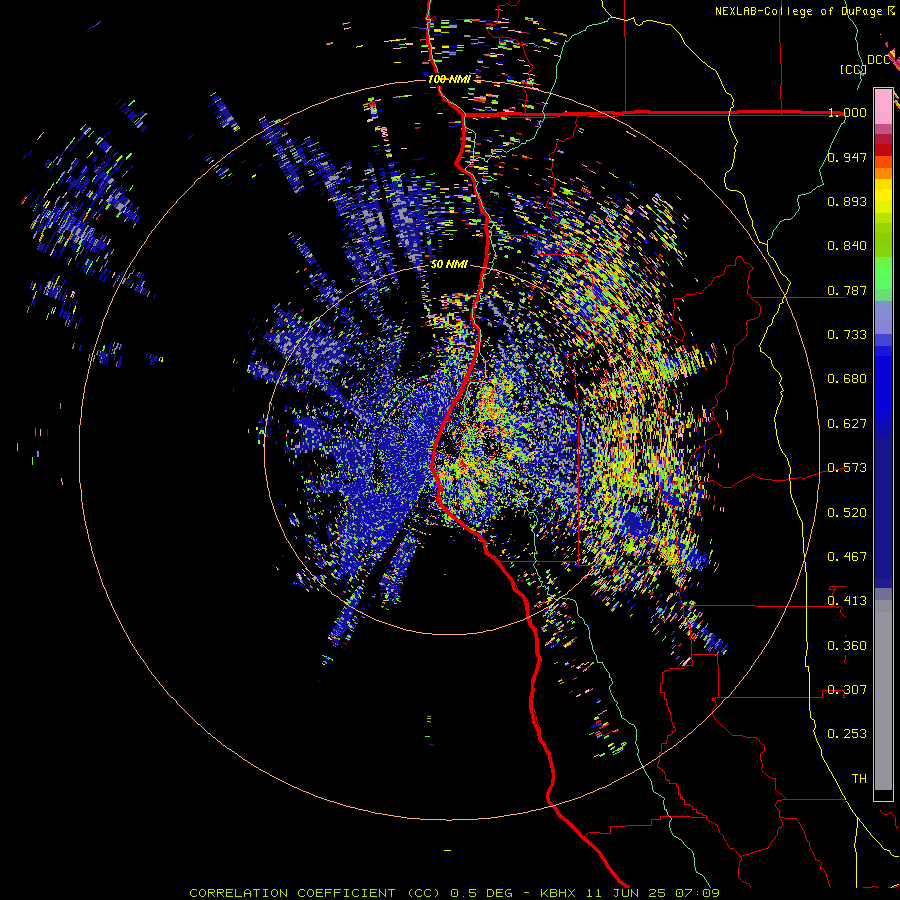Image resolution: width=900 pixels, height=900 pixels.
Task: Click the 50 NMI range ring label
Action: (449, 265)
